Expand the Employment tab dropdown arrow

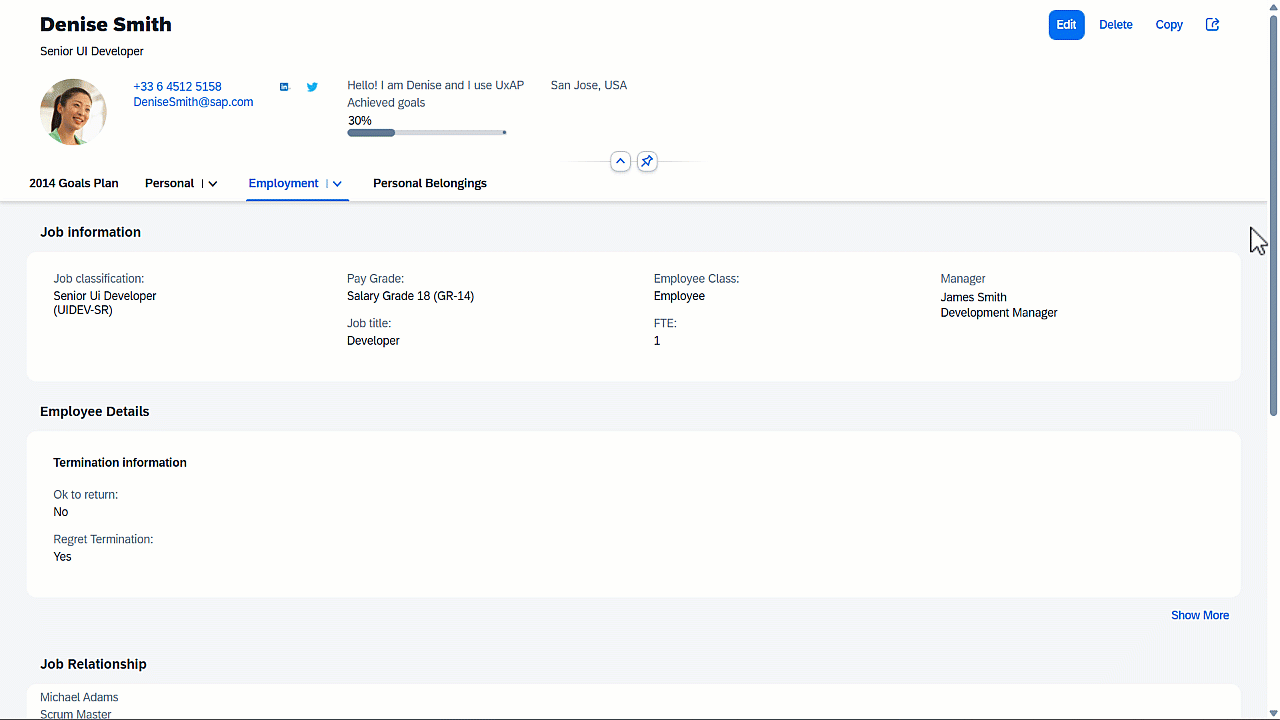pos(338,184)
